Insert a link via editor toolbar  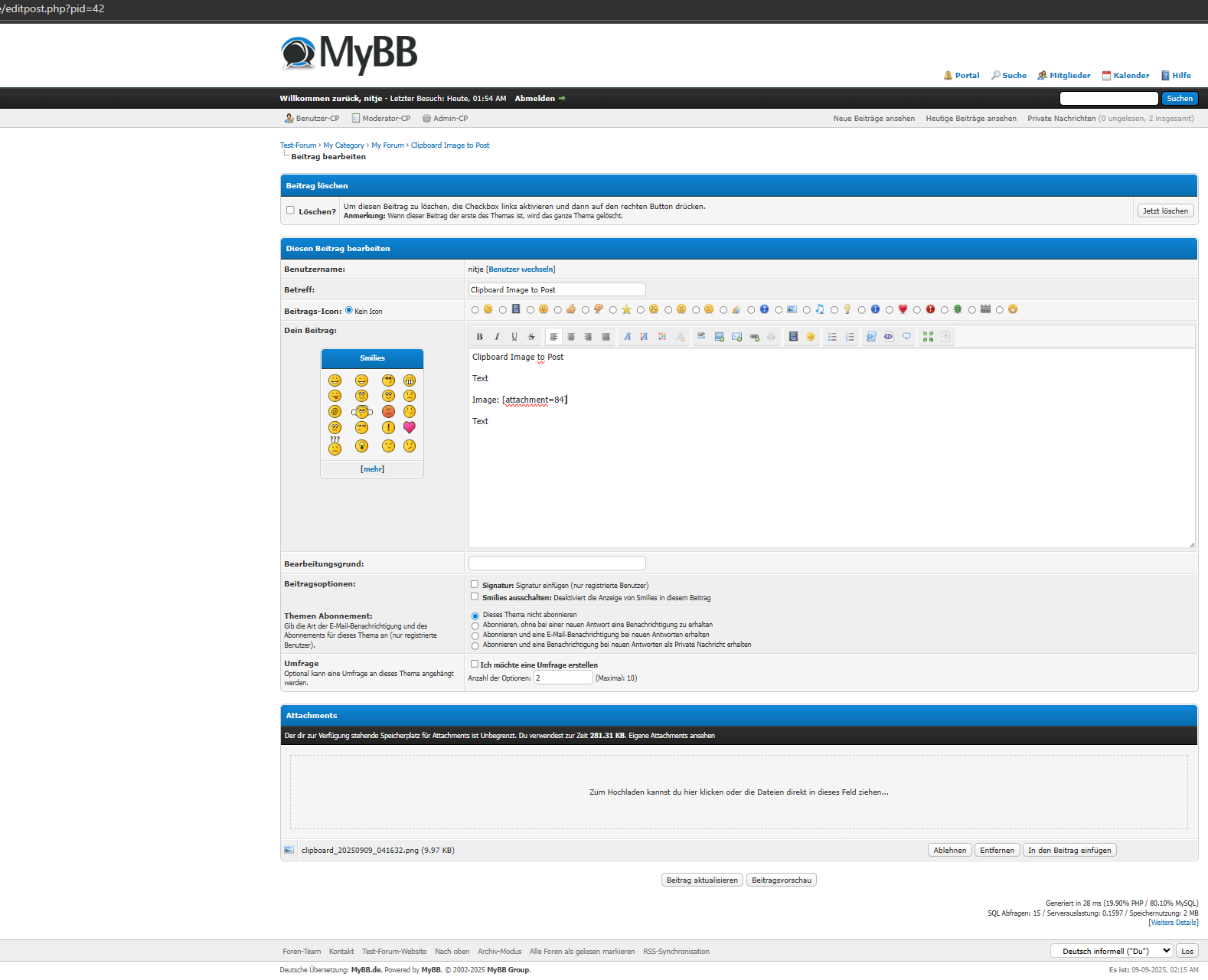pyautogui.click(x=754, y=337)
